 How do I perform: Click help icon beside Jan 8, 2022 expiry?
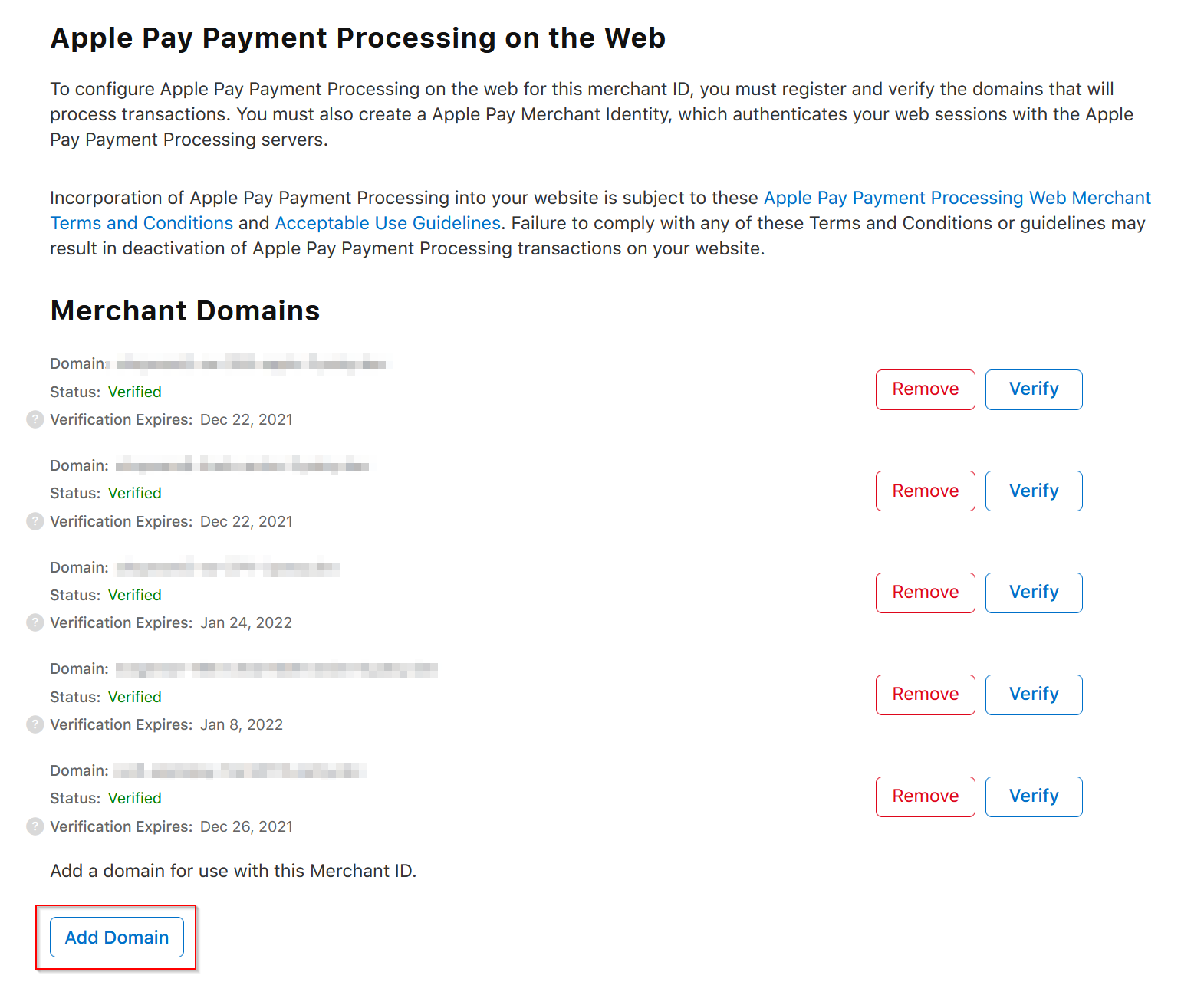[35, 724]
